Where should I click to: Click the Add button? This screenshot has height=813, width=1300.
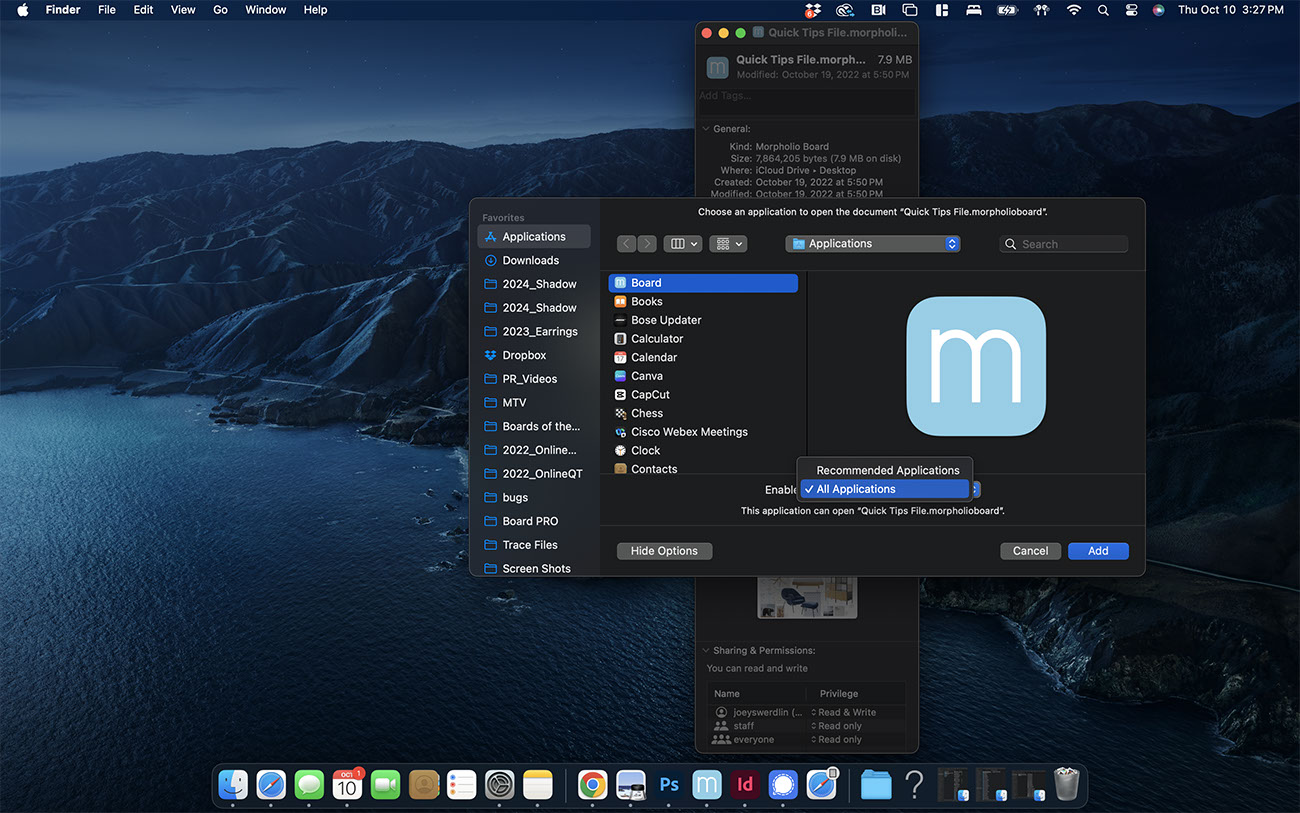1097,551
